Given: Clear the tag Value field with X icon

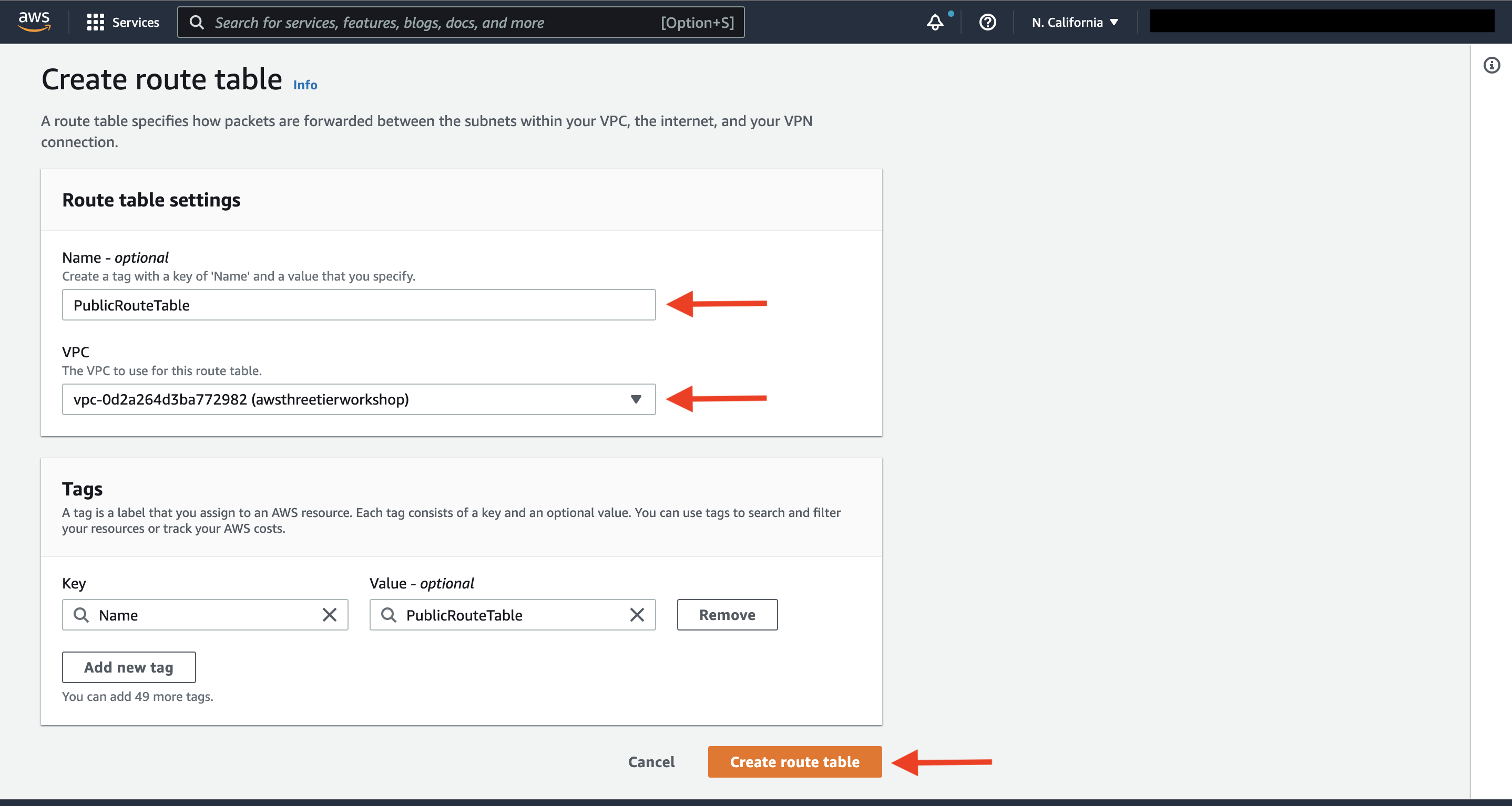Looking at the screenshot, I should point(637,614).
